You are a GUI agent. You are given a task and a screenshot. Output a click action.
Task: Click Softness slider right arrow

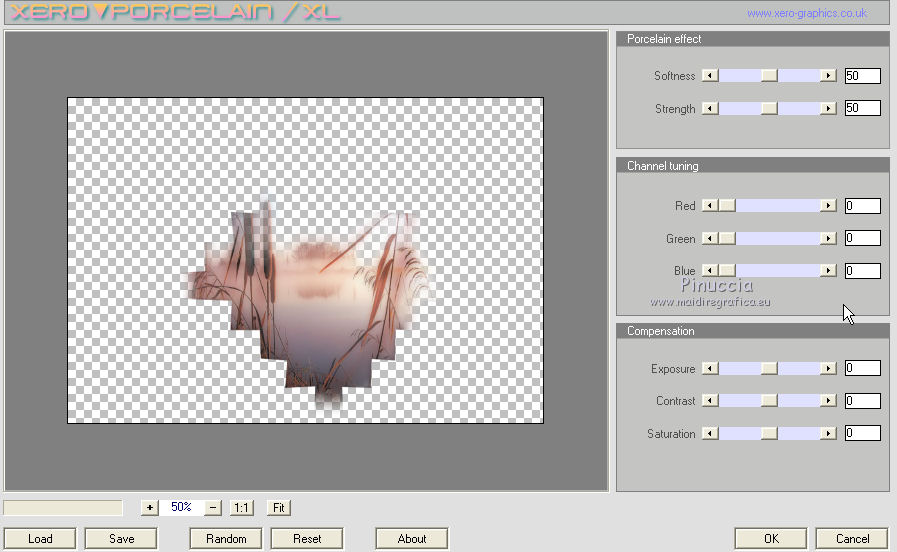[x=827, y=76]
